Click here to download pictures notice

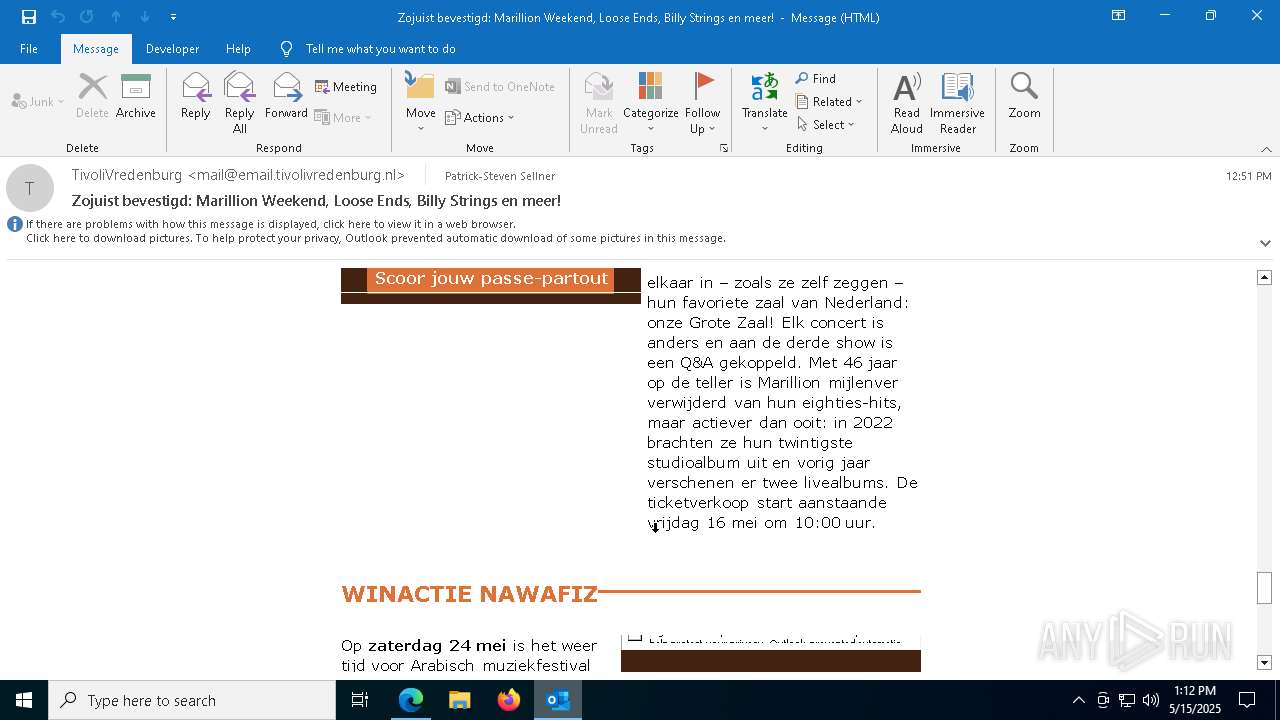pyautogui.click(x=376, y=238)
